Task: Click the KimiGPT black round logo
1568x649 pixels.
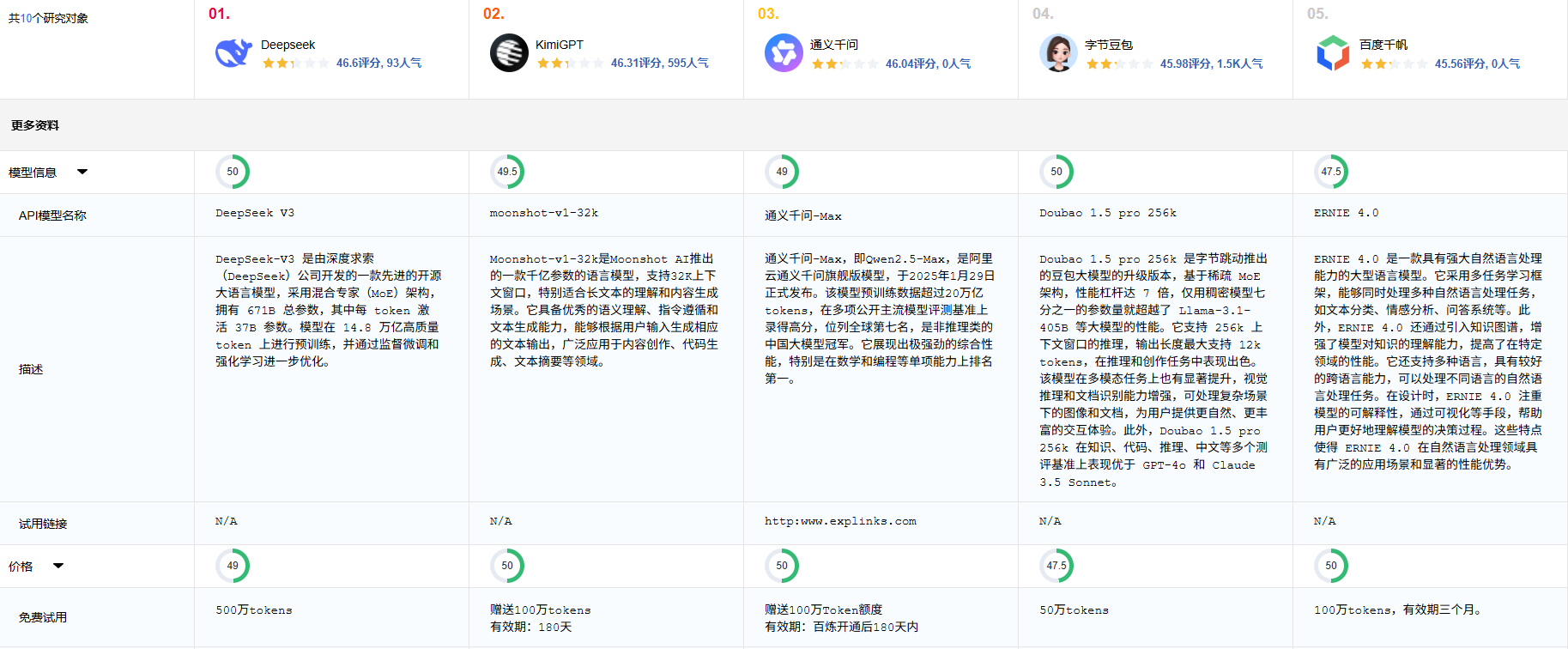Action: [x=509, y=53]
